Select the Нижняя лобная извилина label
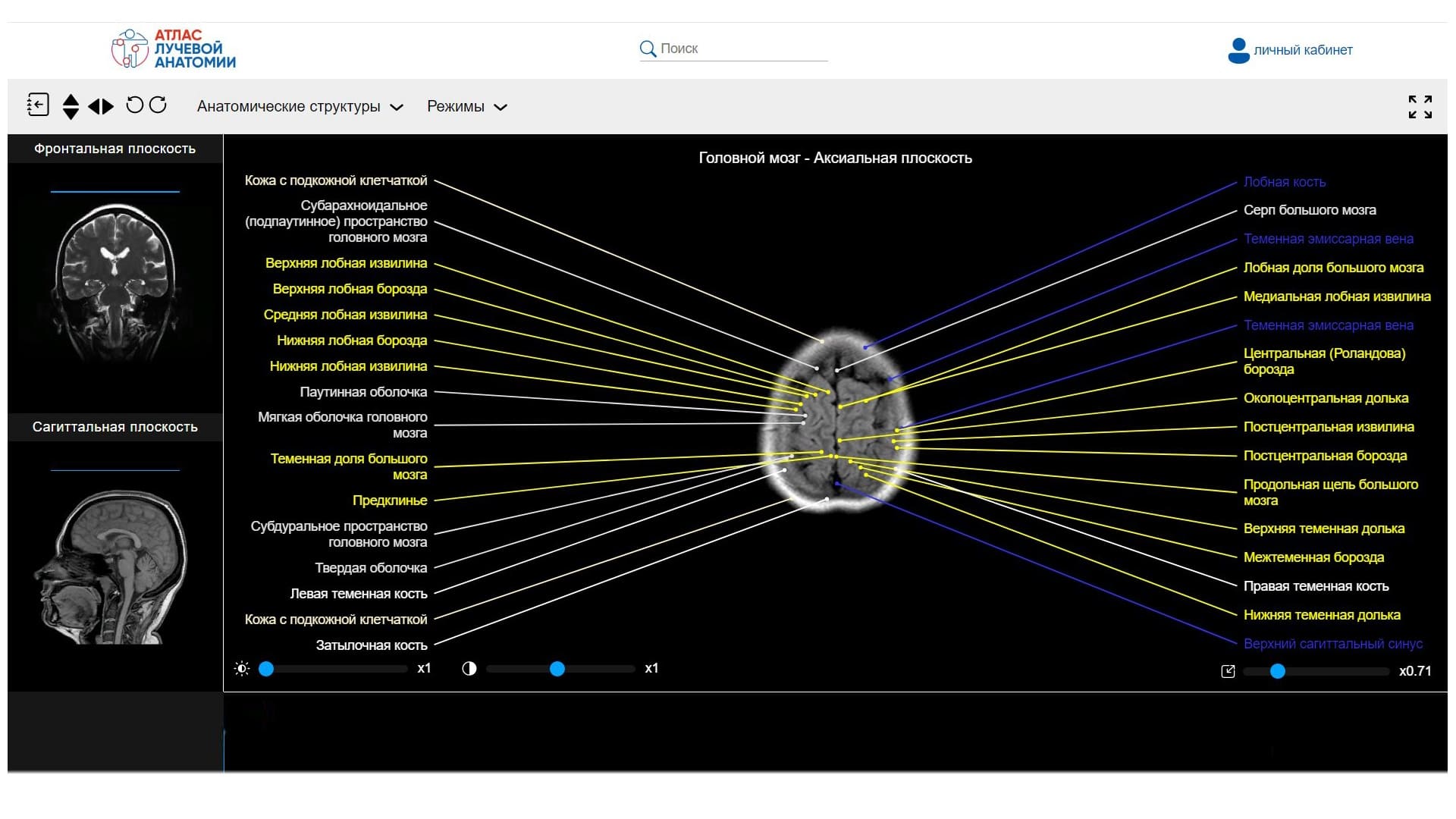The width and height of the screenshot is (1456, 819). point(348,366)
